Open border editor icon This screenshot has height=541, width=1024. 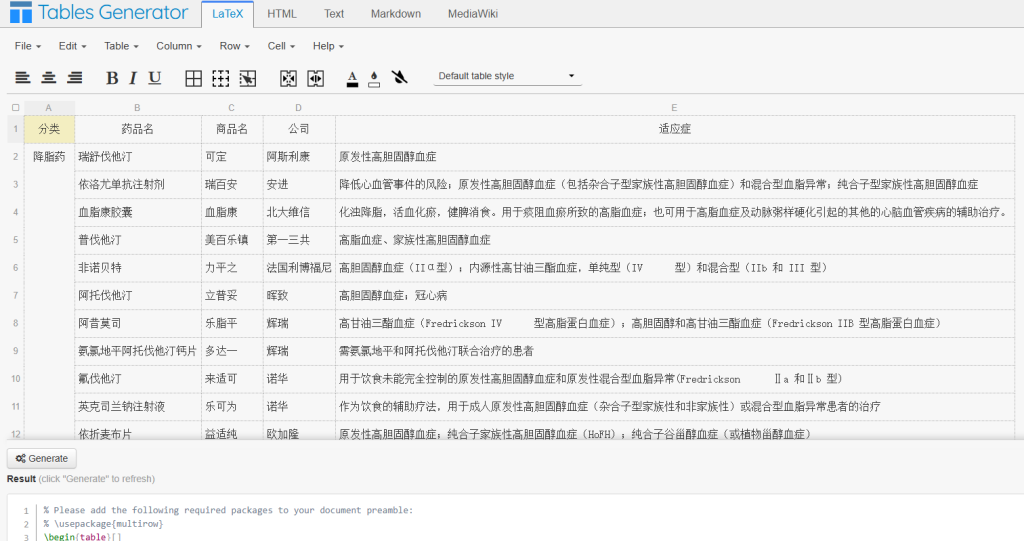coord(248,78)
